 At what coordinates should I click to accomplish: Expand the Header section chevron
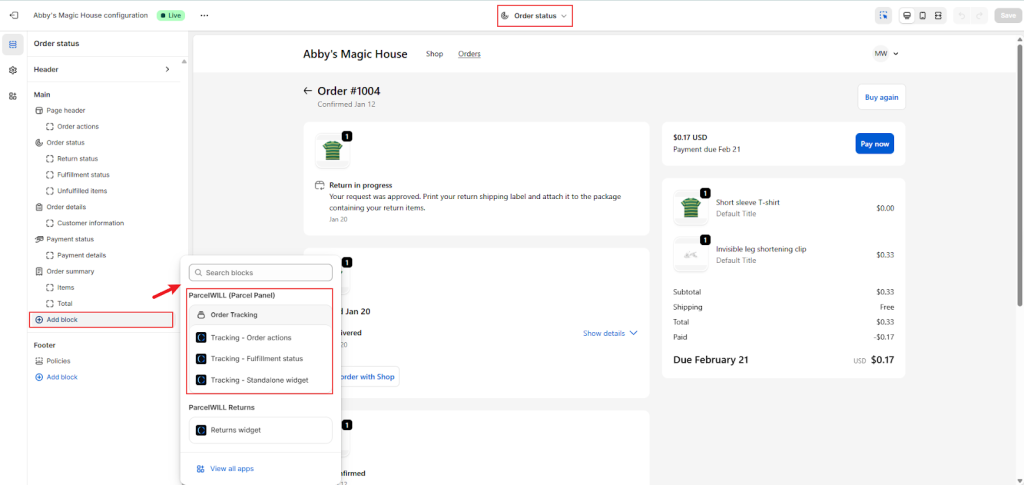point(167,69)
